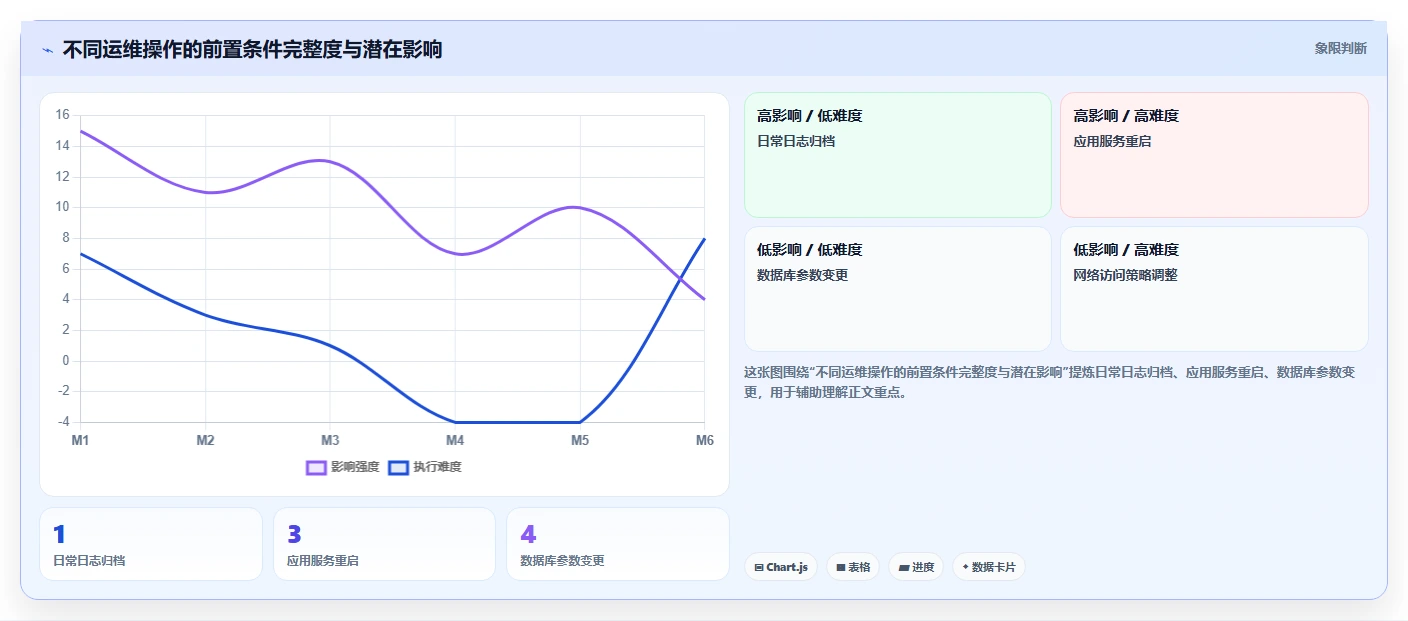The height and width of the screenshot is (621, 1408).
Task: Select the Chart.js tag chip
Action: pos(781,567)
